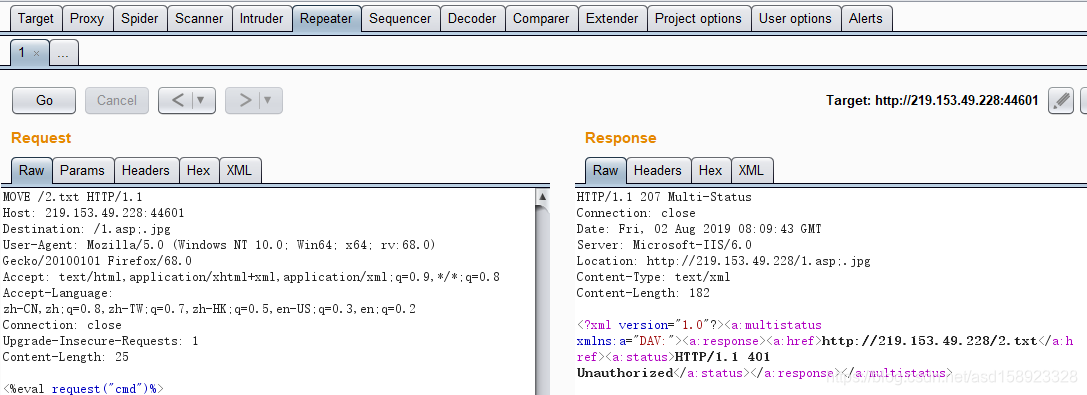Click the Content-Length: 25 request line
Image resolution: width=1087 pixels, height=395 pixels.
[66, 357]
